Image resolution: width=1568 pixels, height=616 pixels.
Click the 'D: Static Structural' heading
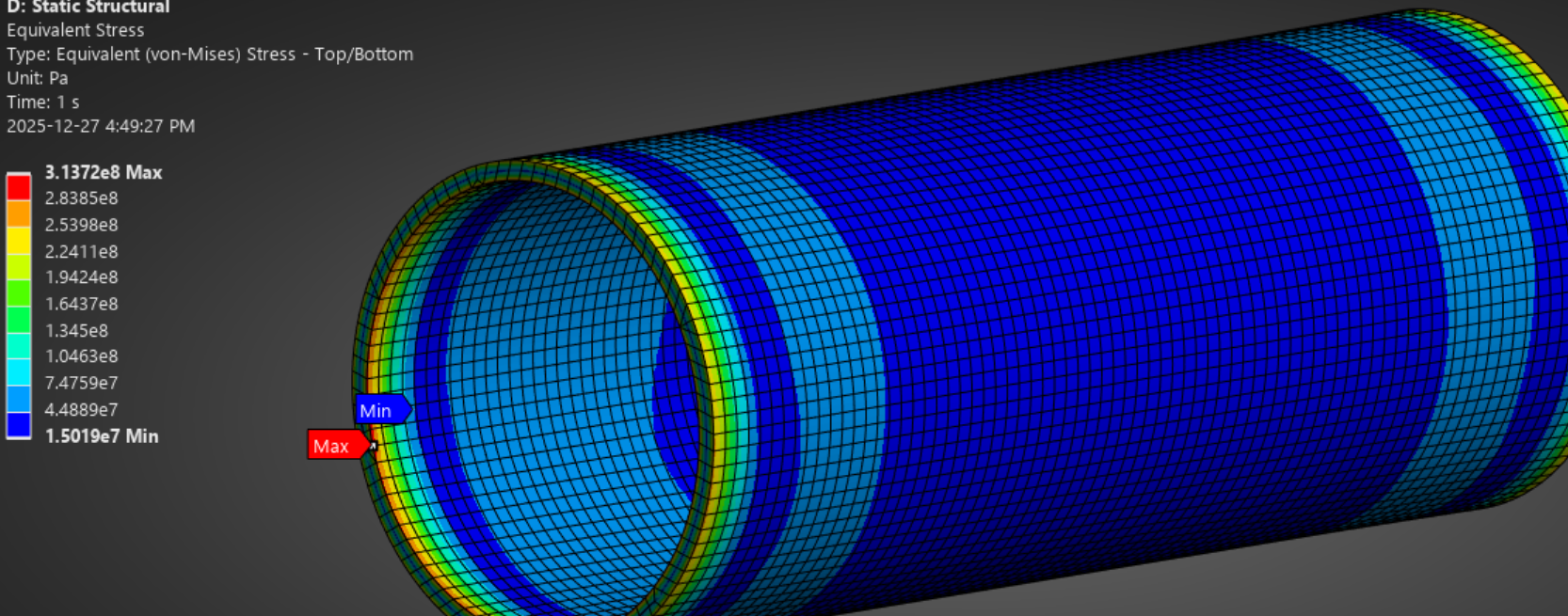coord(88,7)
